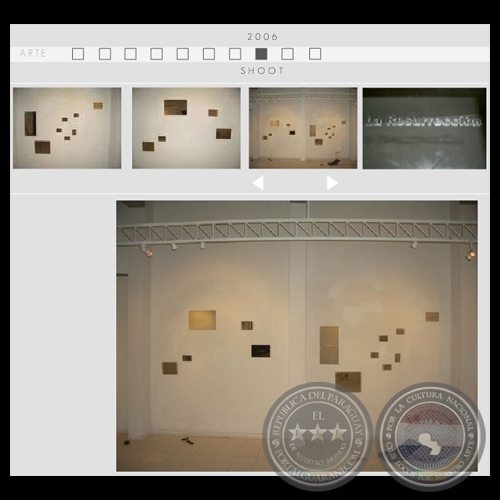Click the ARTE label
This screenshot has width=500, height=500.
click(33, 53)
